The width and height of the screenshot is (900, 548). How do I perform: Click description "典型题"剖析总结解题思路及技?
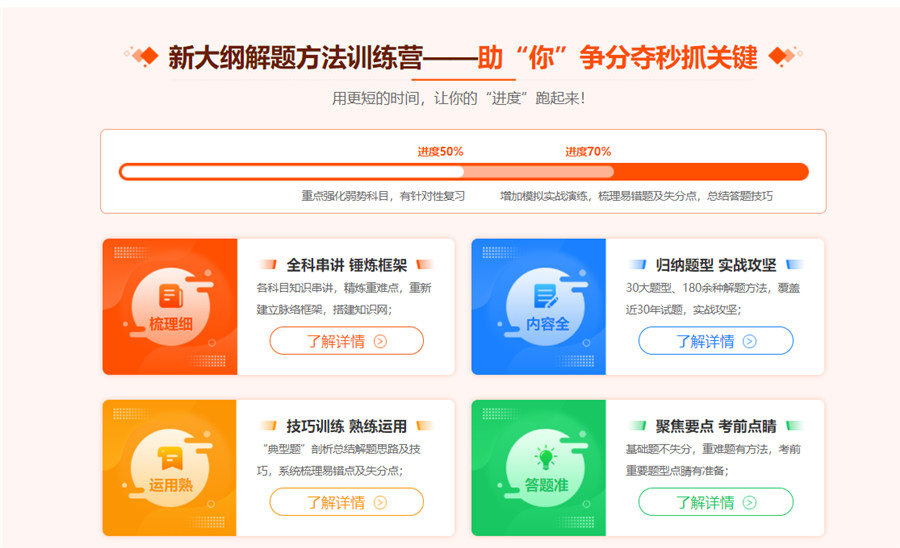pos(341,449)
